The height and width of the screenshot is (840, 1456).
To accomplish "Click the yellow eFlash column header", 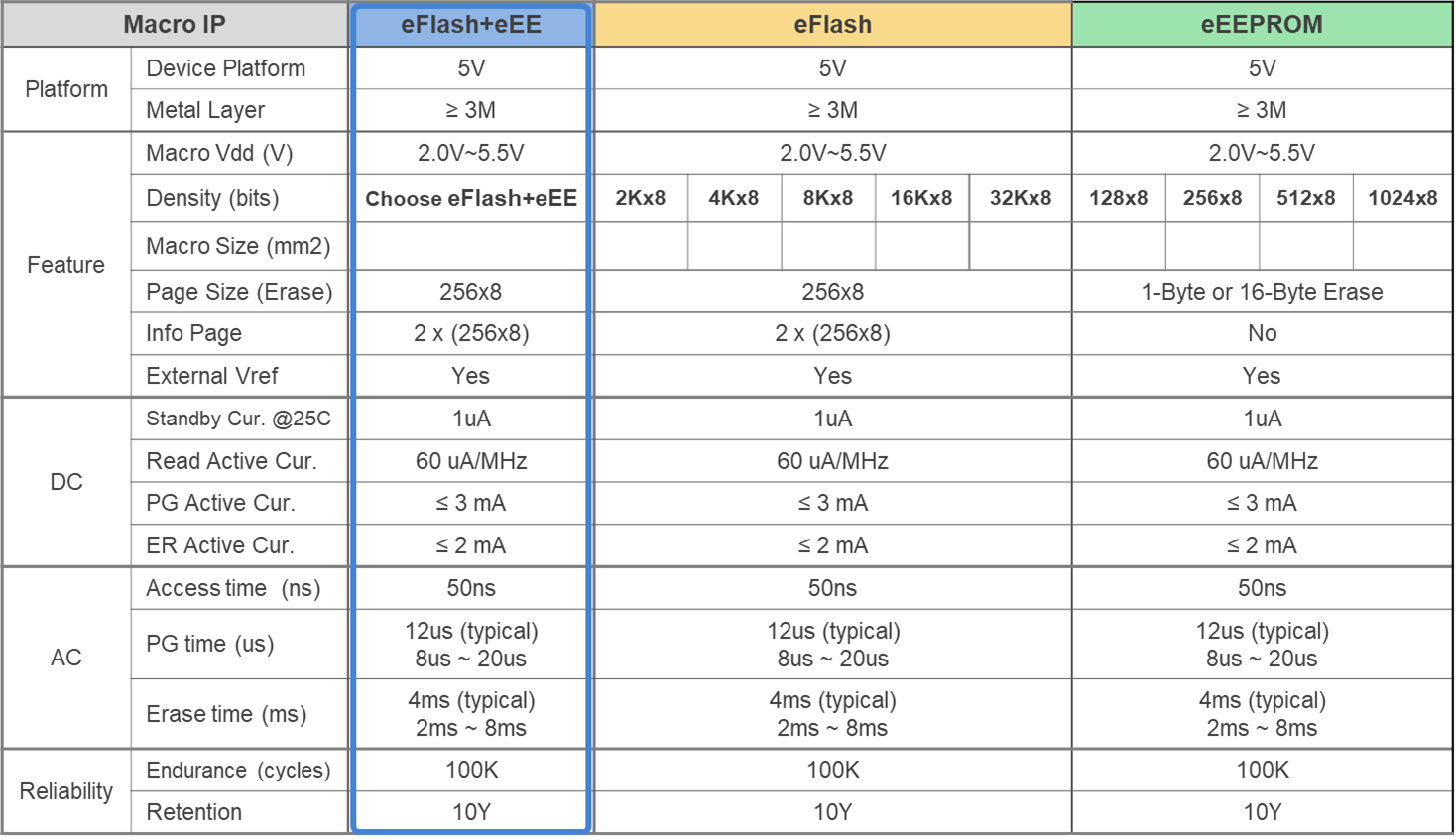I will pyautogui.click(x=832, y=25).
